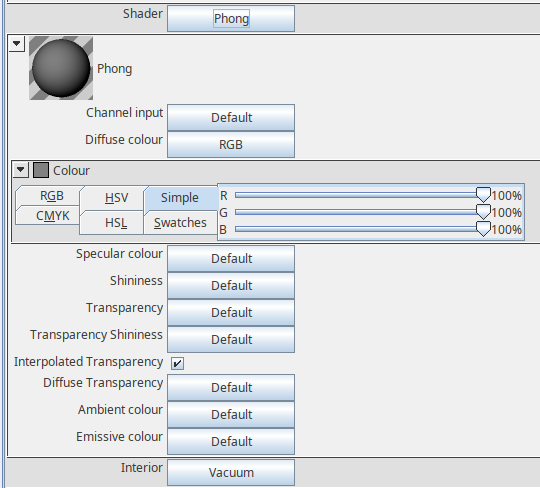Switch to the HSV colour tab
The image size is (540, 488).
(x=116, y=198)
